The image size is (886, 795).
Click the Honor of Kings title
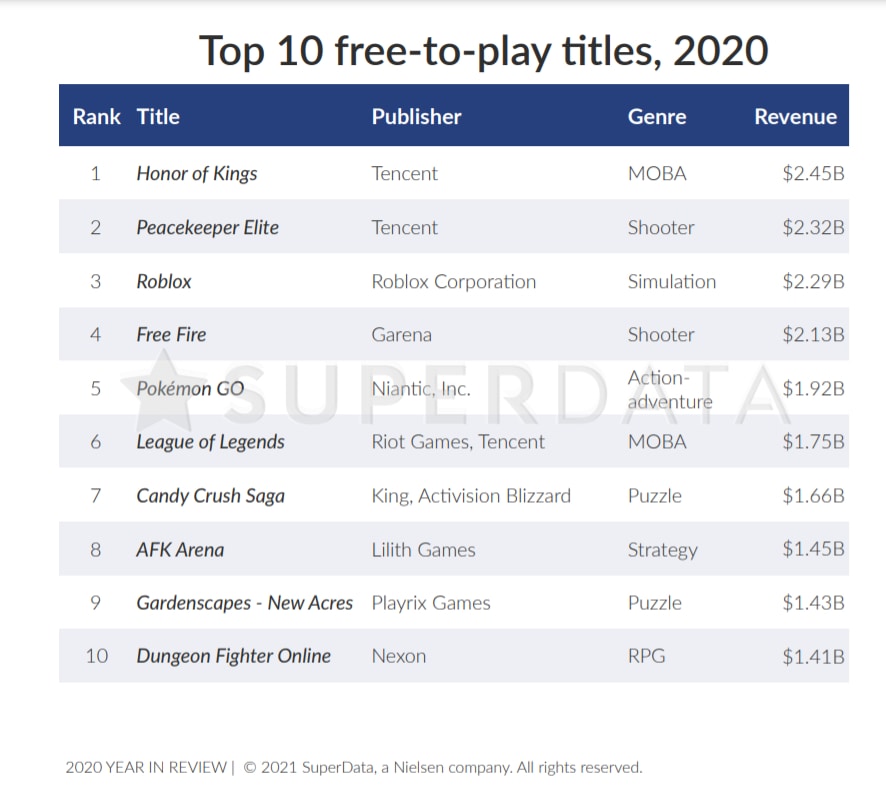pos(197,174)
